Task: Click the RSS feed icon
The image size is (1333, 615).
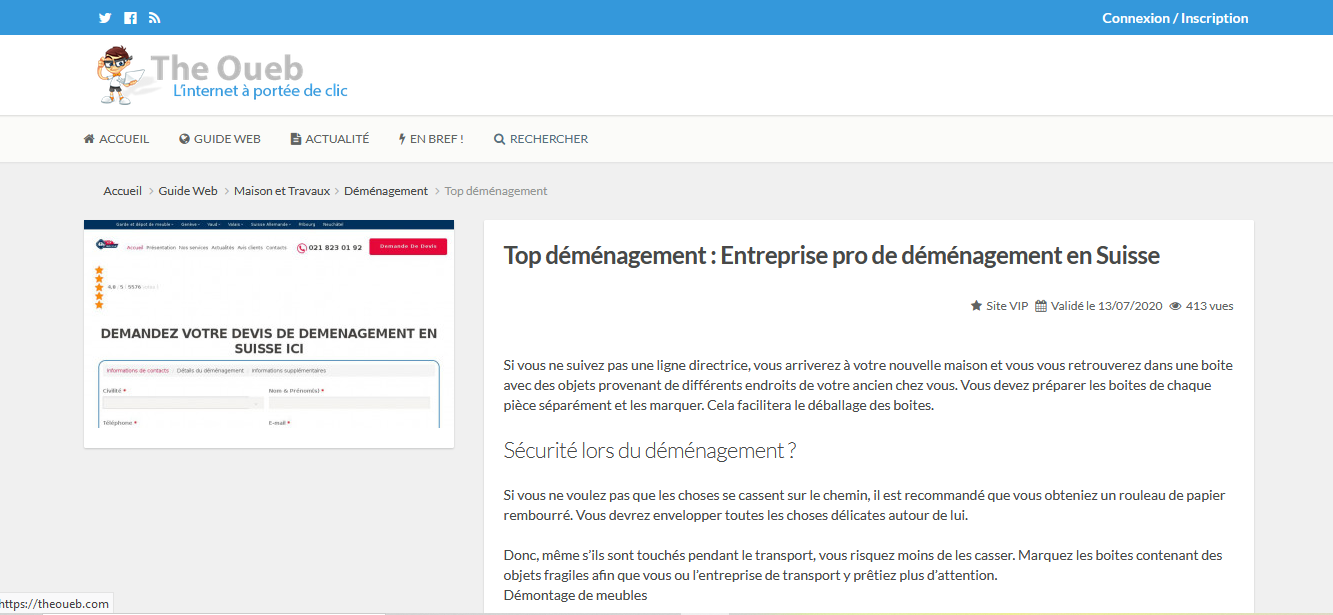Action: click(154, 17)
